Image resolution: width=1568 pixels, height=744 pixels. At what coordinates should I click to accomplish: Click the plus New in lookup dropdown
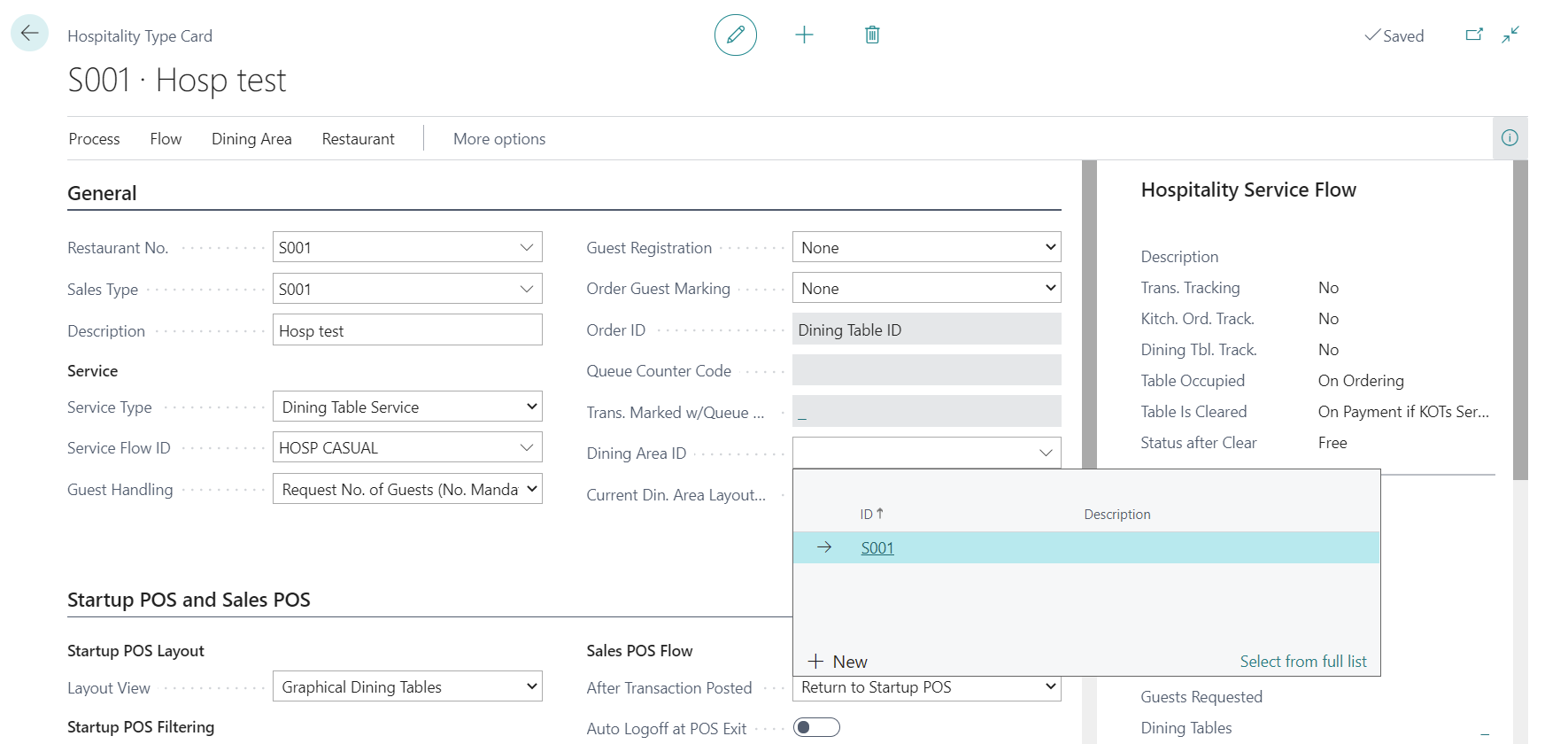tap(838, 662)
